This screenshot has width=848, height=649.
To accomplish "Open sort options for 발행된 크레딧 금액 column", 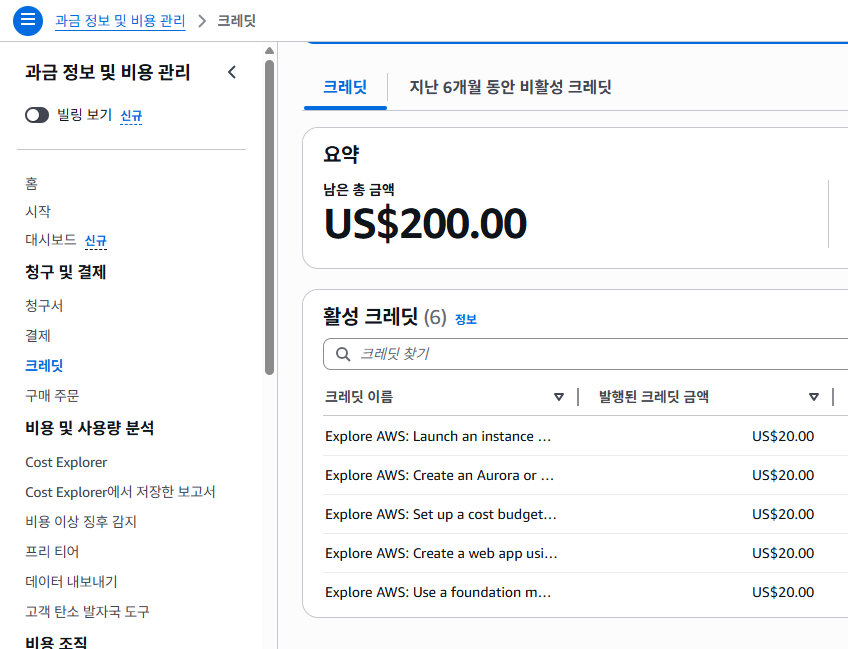I will pos(814,396).
